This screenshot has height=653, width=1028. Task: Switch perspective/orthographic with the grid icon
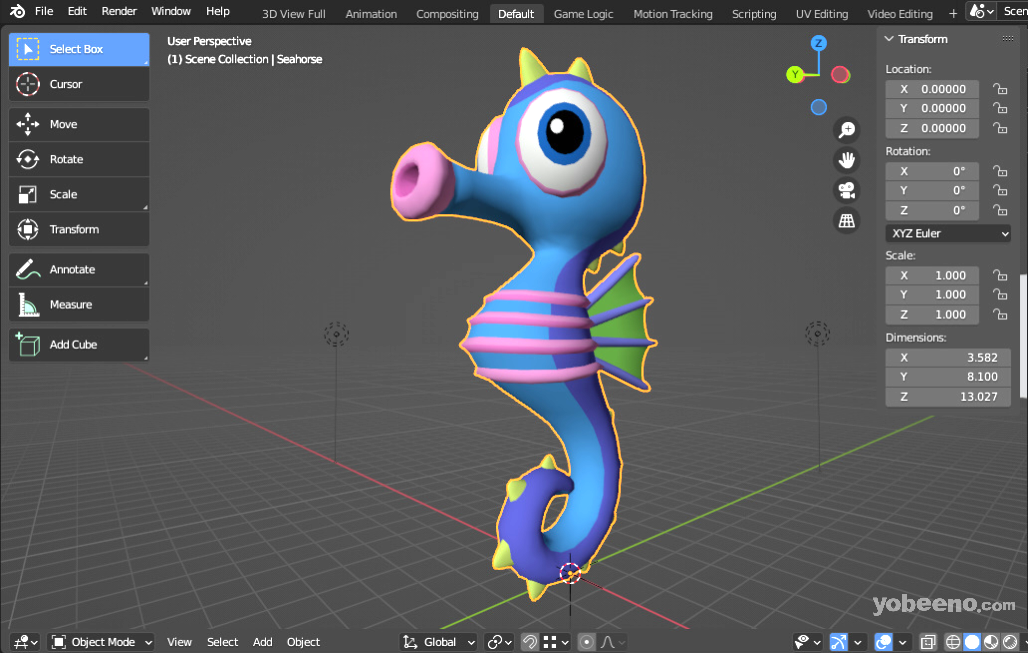(x=846, y=220)
